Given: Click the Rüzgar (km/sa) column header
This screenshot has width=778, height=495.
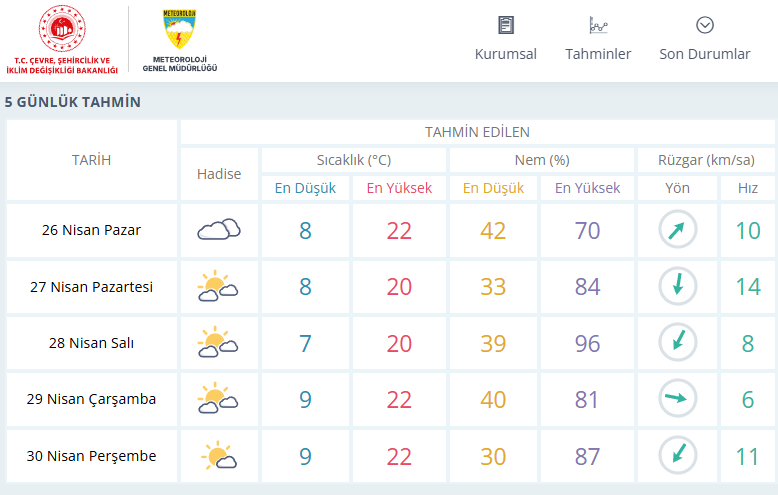Looking at the screenshot, I should 706,160.
